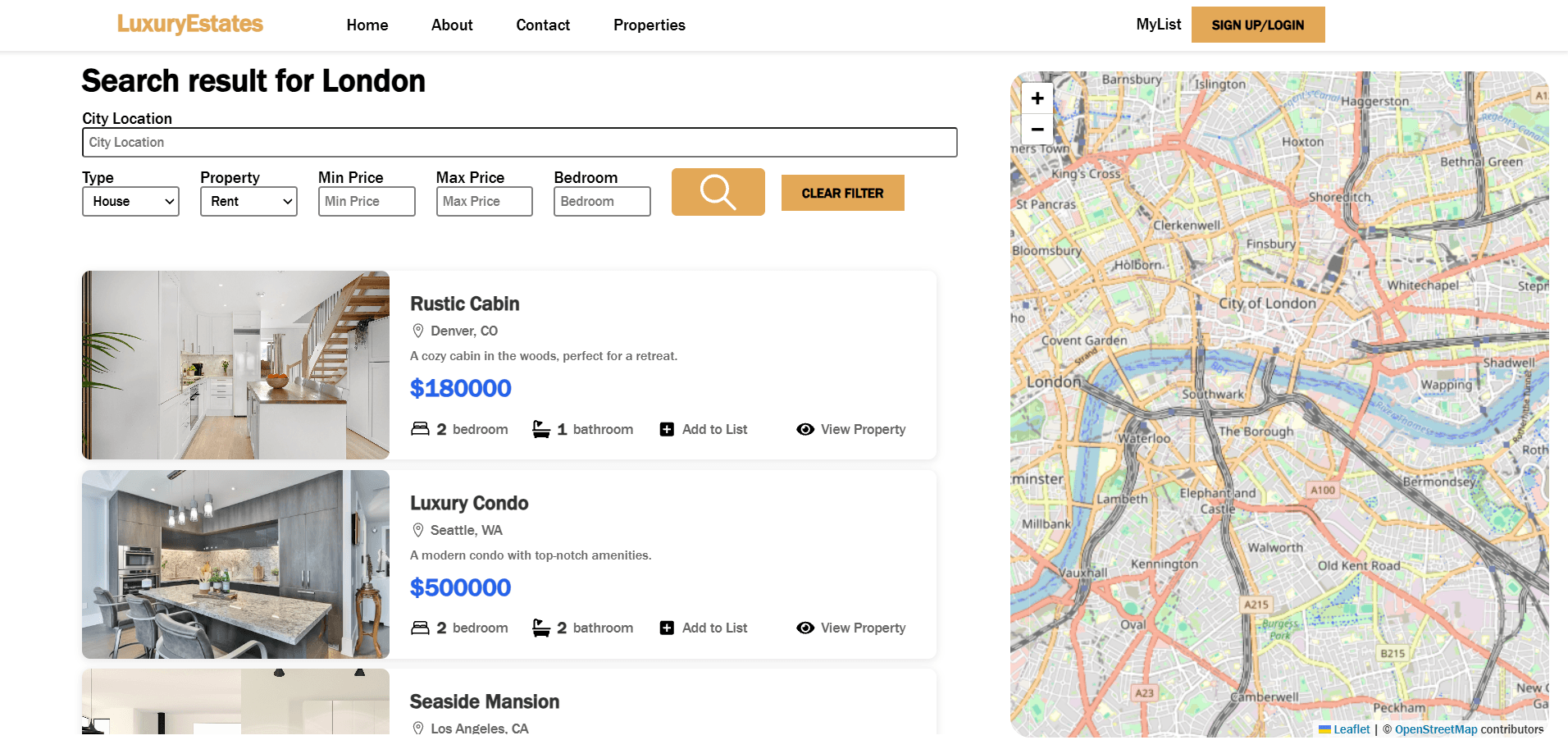Click the 'Waterloo' label on the map
This screenshot has width=1568, height=740.
pyautogui.click(x=1145, y=438)
